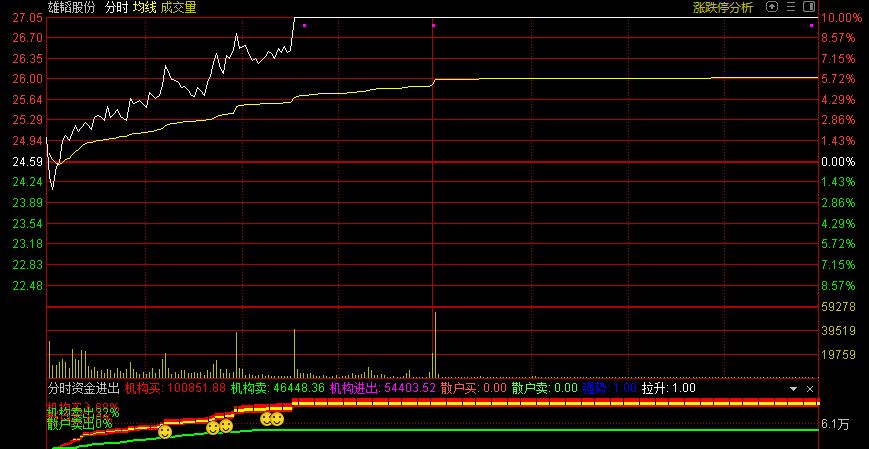Click the magenta marker after limit-up point
The image size is (869, 449).
[304, 25]
